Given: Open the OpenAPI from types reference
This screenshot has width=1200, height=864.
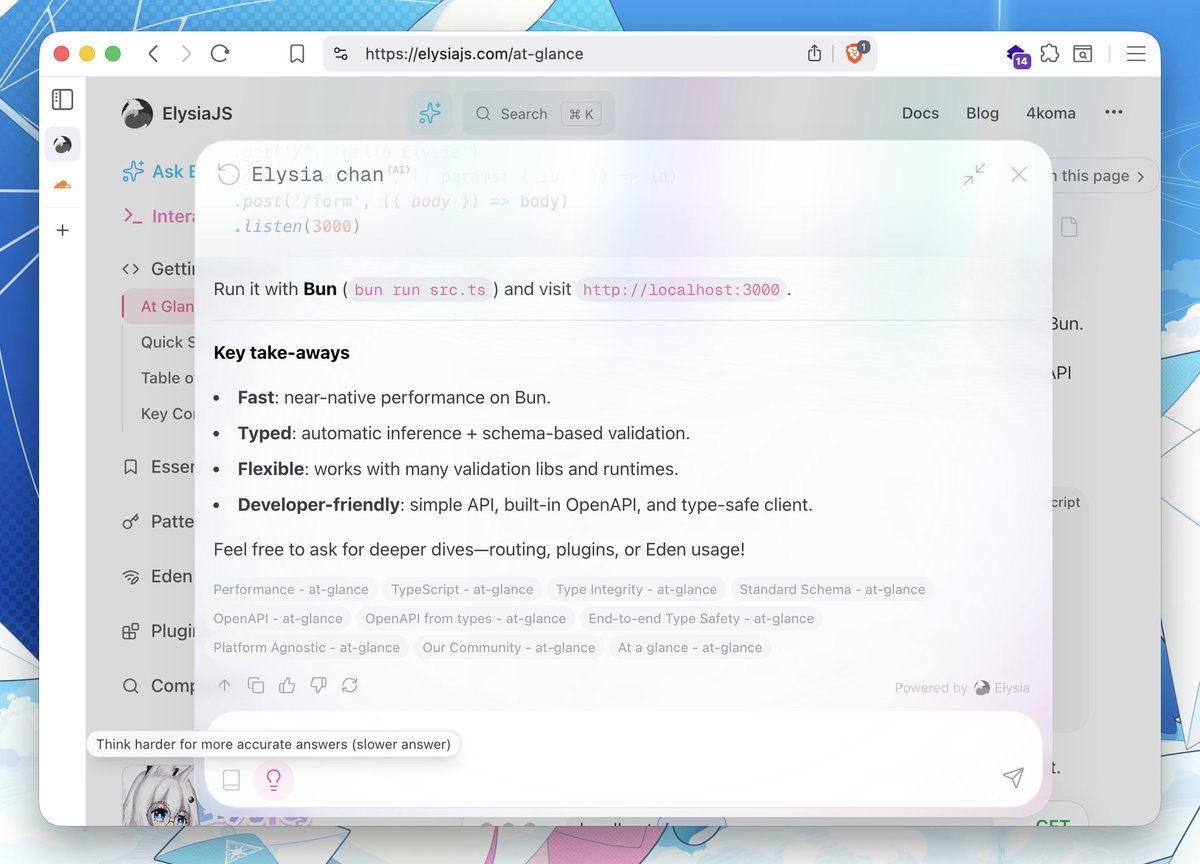Looking at the screenshot, I should click(x=465, y=619).
